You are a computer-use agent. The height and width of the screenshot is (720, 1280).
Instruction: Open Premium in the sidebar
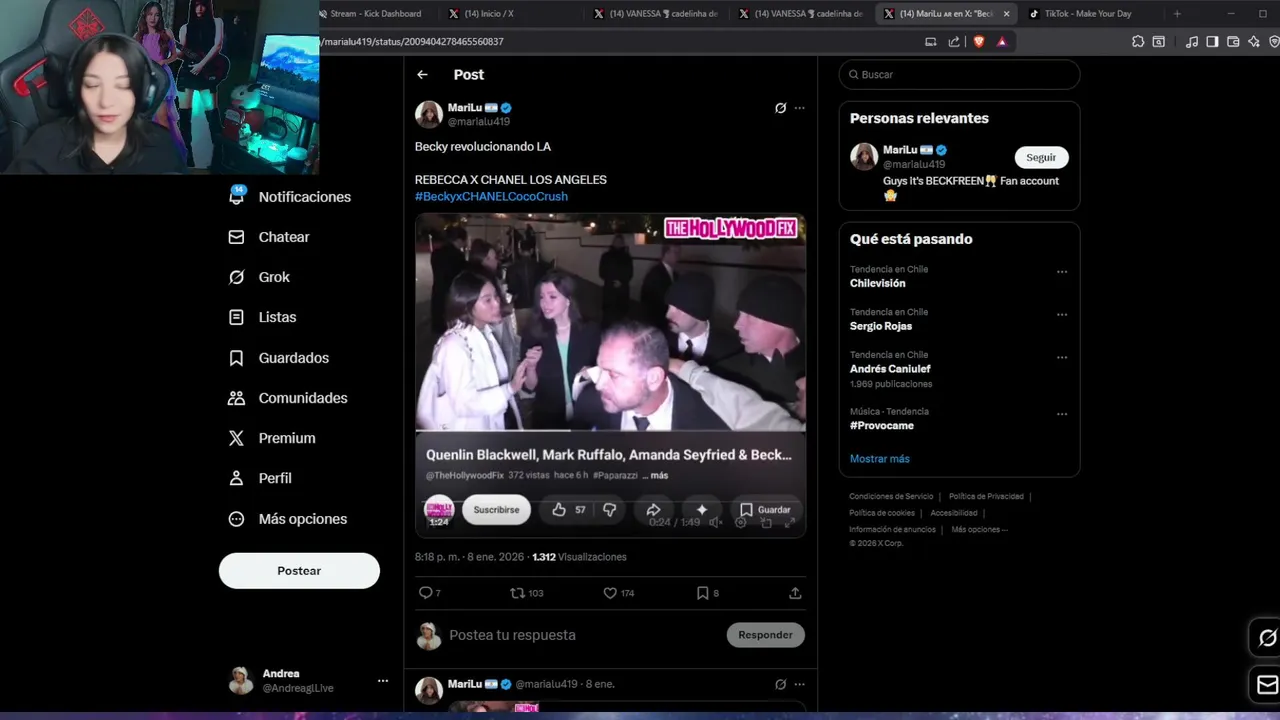pos(271,438)
